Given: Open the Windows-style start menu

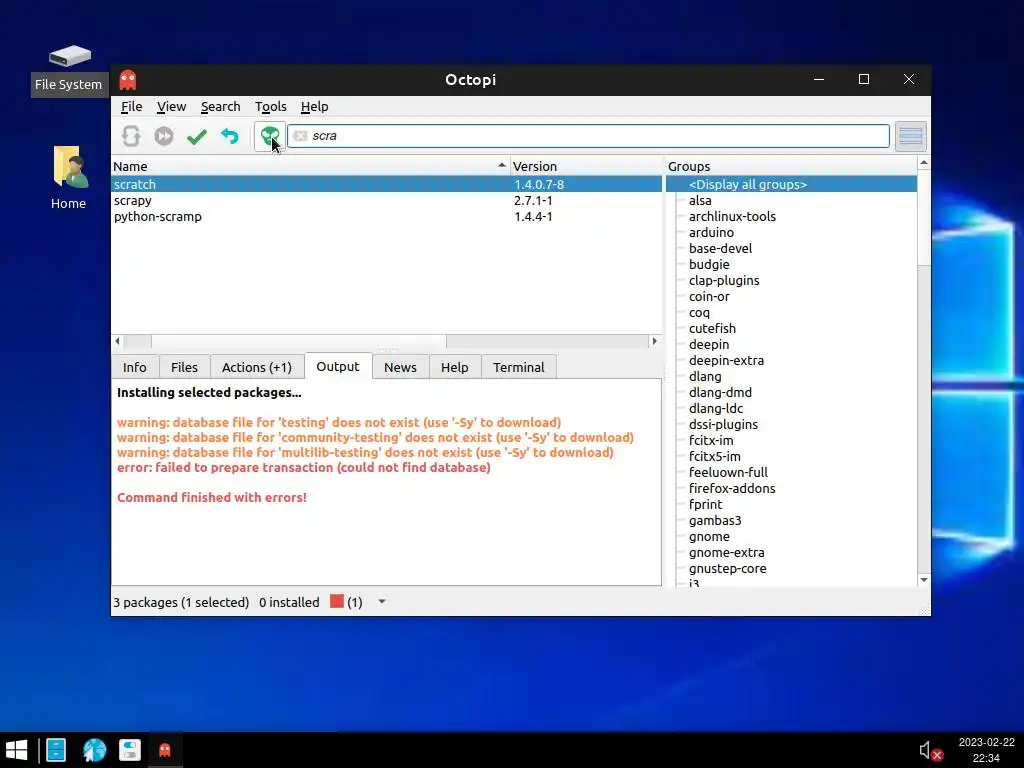Looking at the screenshot, I should (17, 750).
